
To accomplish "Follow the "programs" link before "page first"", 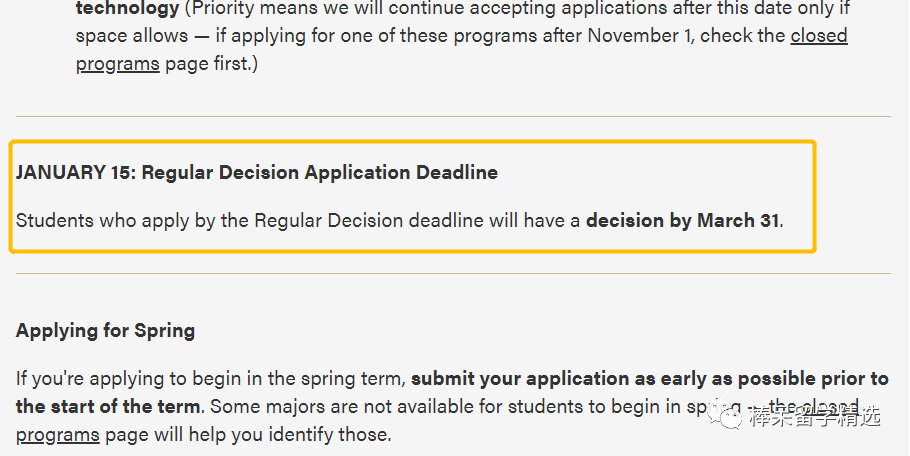I will 118,64.
